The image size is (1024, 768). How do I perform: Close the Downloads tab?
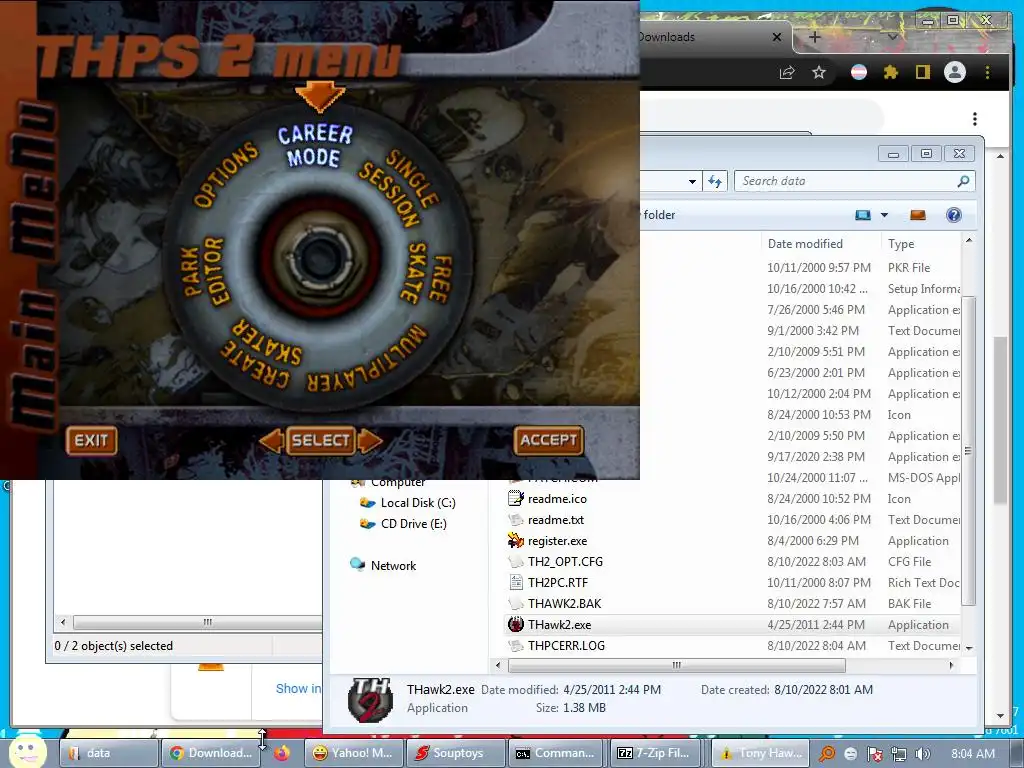pos(777,37)
